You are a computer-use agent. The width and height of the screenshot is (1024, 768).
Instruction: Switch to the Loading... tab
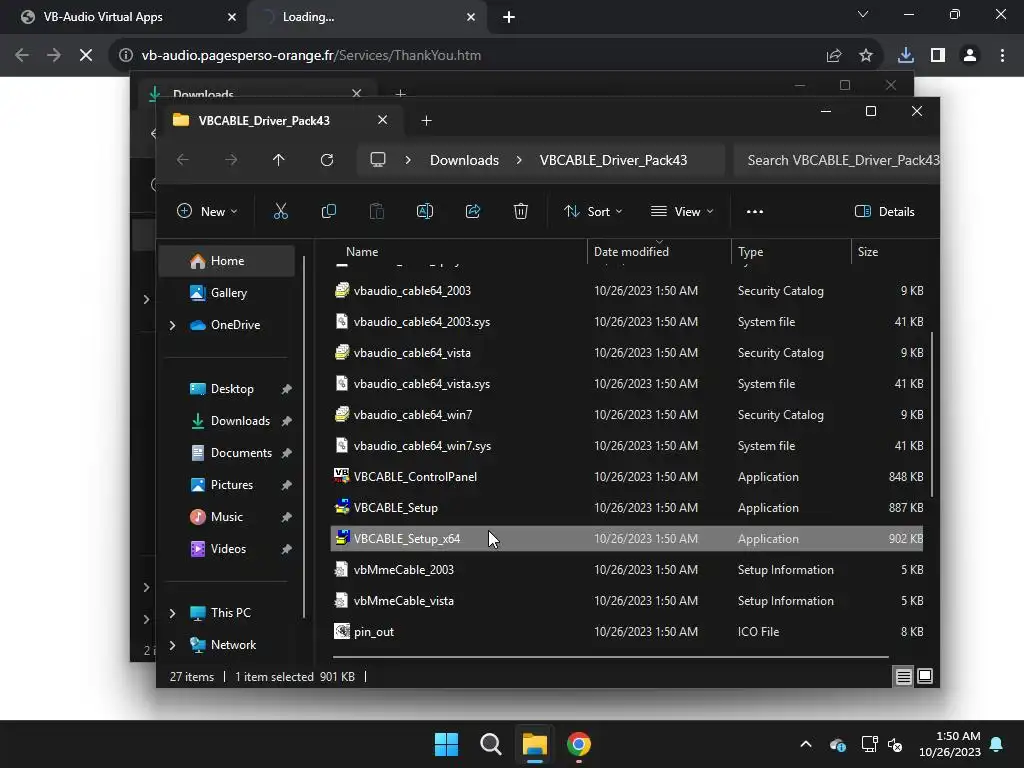366,17
